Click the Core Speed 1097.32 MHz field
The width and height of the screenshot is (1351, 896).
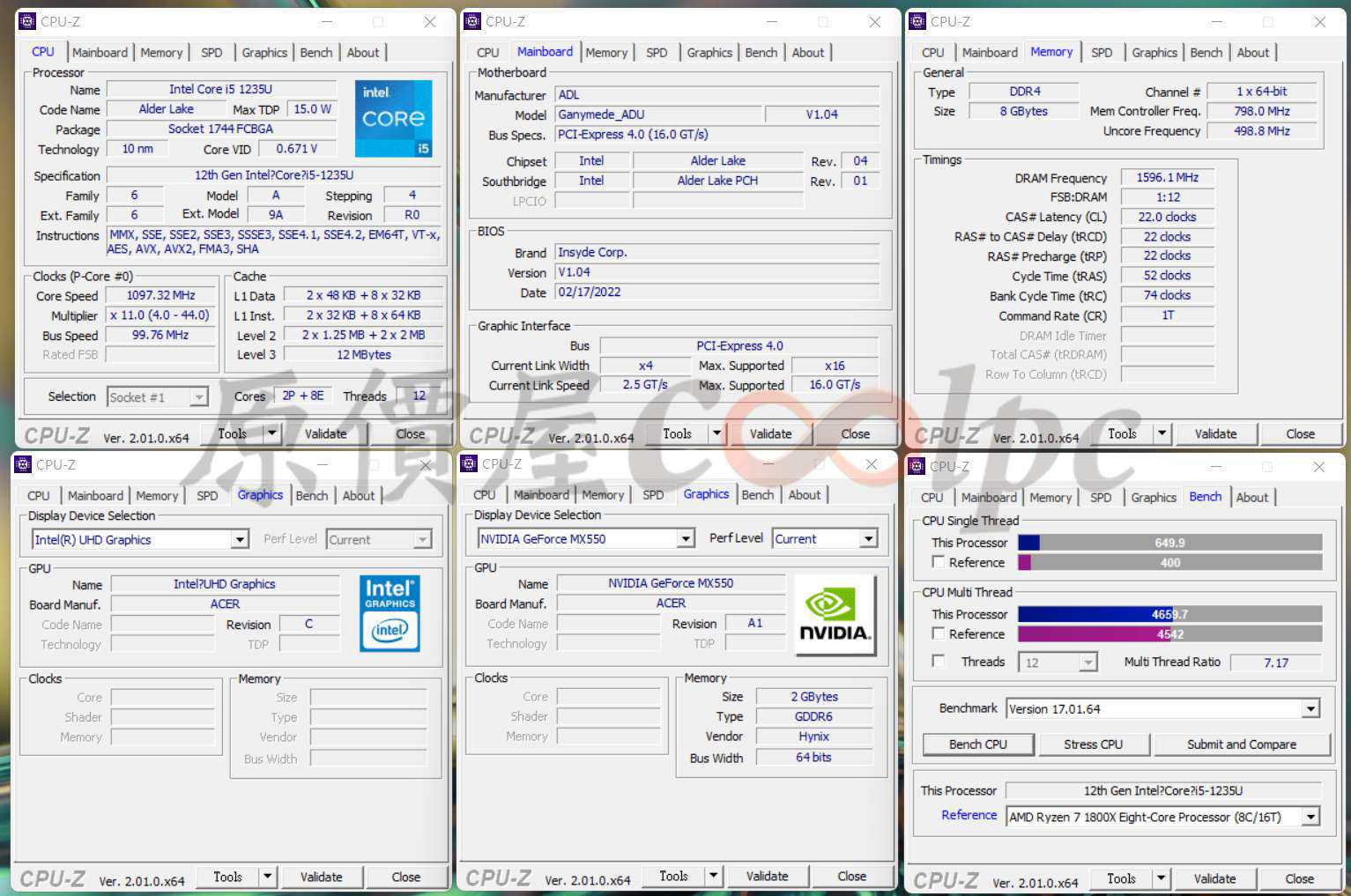[x=160, y=295]
